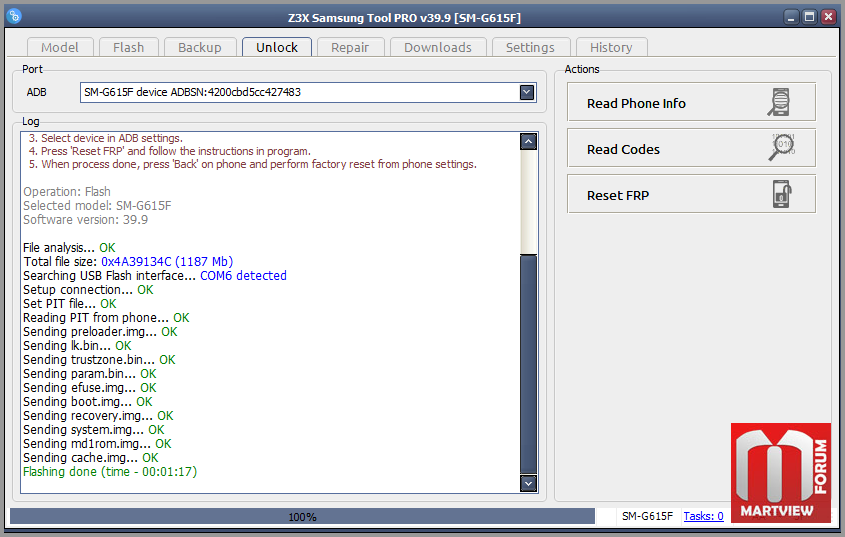Viewport: 845px width, 537px height.
Task: Open the Tasks: 0 link
Action: tap(703, 516)
